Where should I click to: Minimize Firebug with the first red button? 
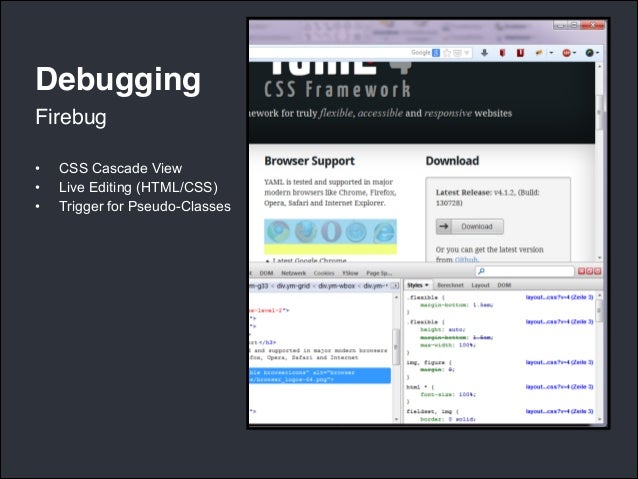(x=581, y=271)
